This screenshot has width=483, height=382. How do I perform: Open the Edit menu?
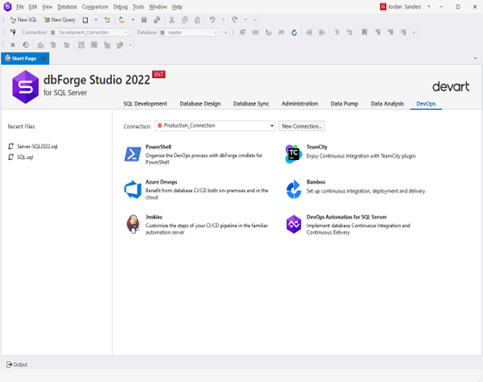pyautogui.click(x=33, y=7)
